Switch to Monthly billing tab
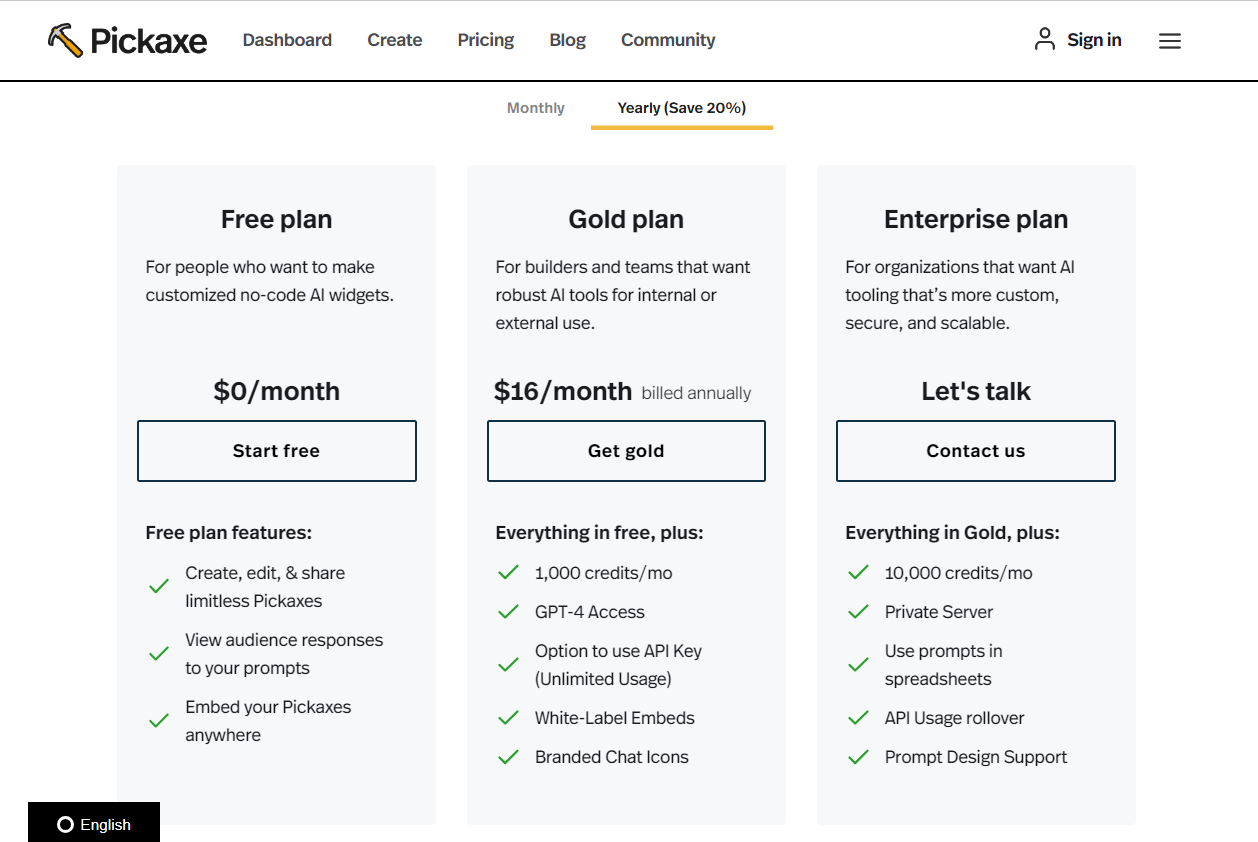 click(x=536, y=108)
